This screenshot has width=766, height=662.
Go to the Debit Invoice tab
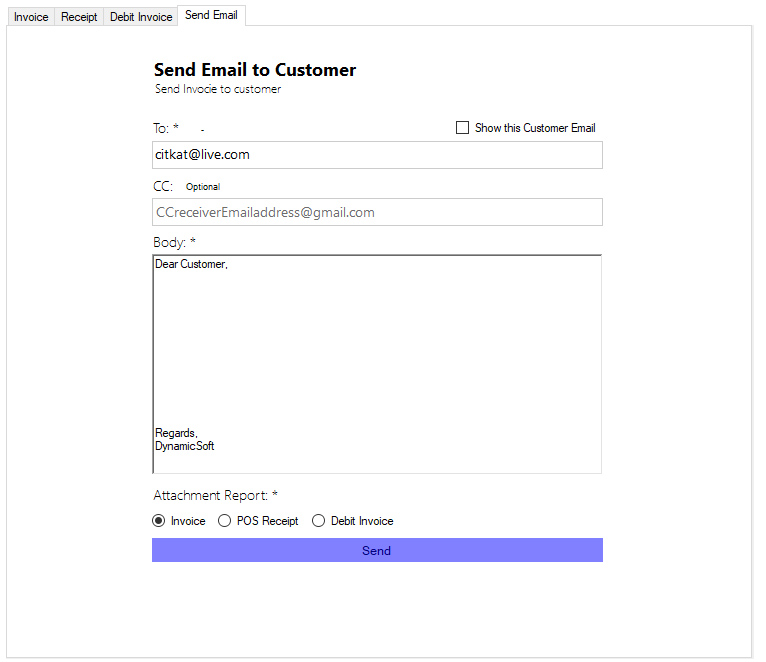(x=141, y=17)
